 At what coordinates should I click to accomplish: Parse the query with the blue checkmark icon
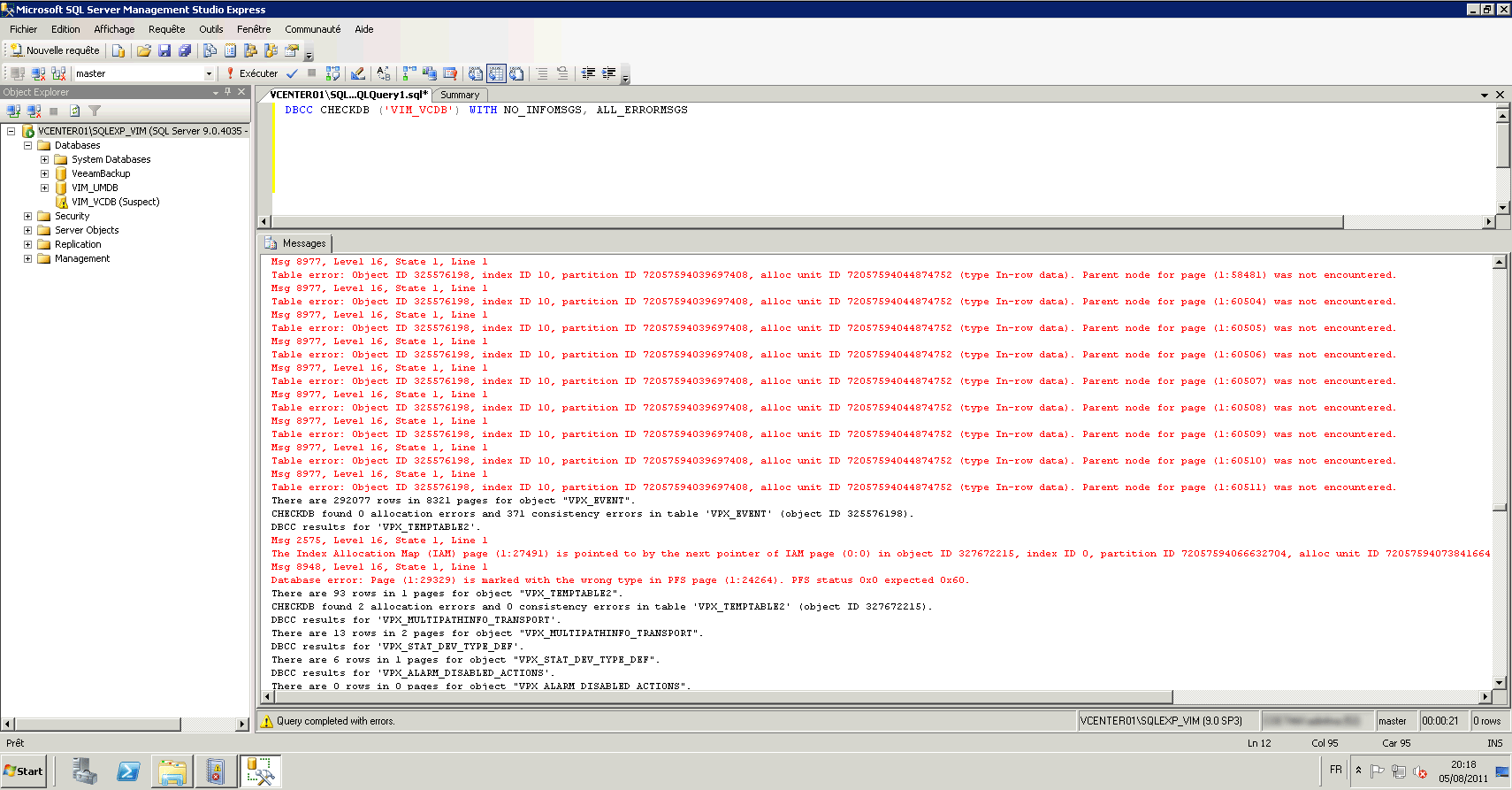[292, 73]
